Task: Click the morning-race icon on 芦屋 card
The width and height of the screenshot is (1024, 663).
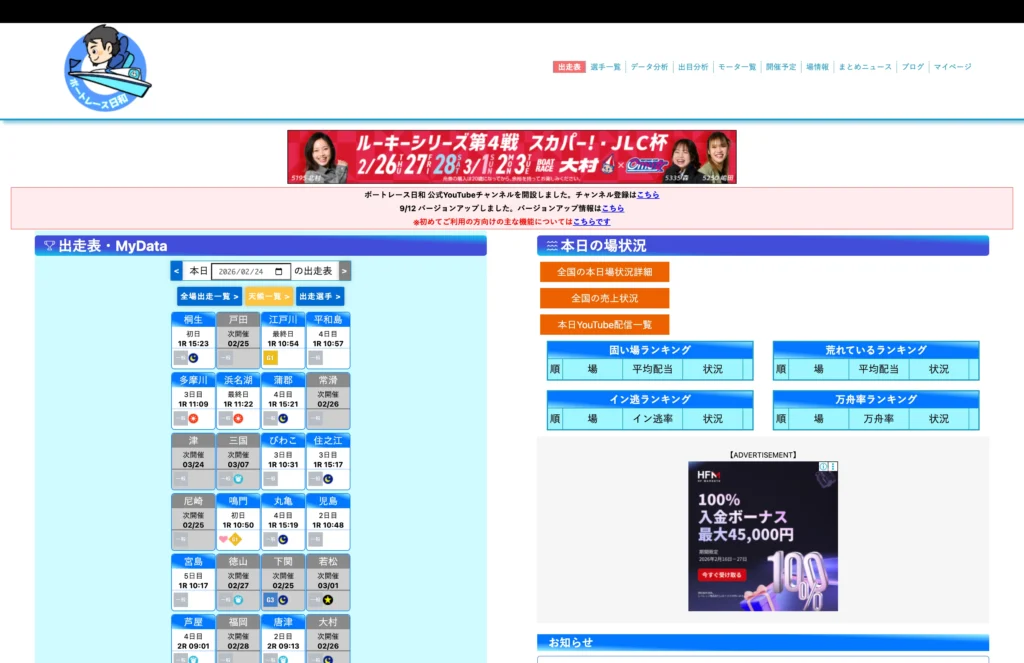Action: 192,658
